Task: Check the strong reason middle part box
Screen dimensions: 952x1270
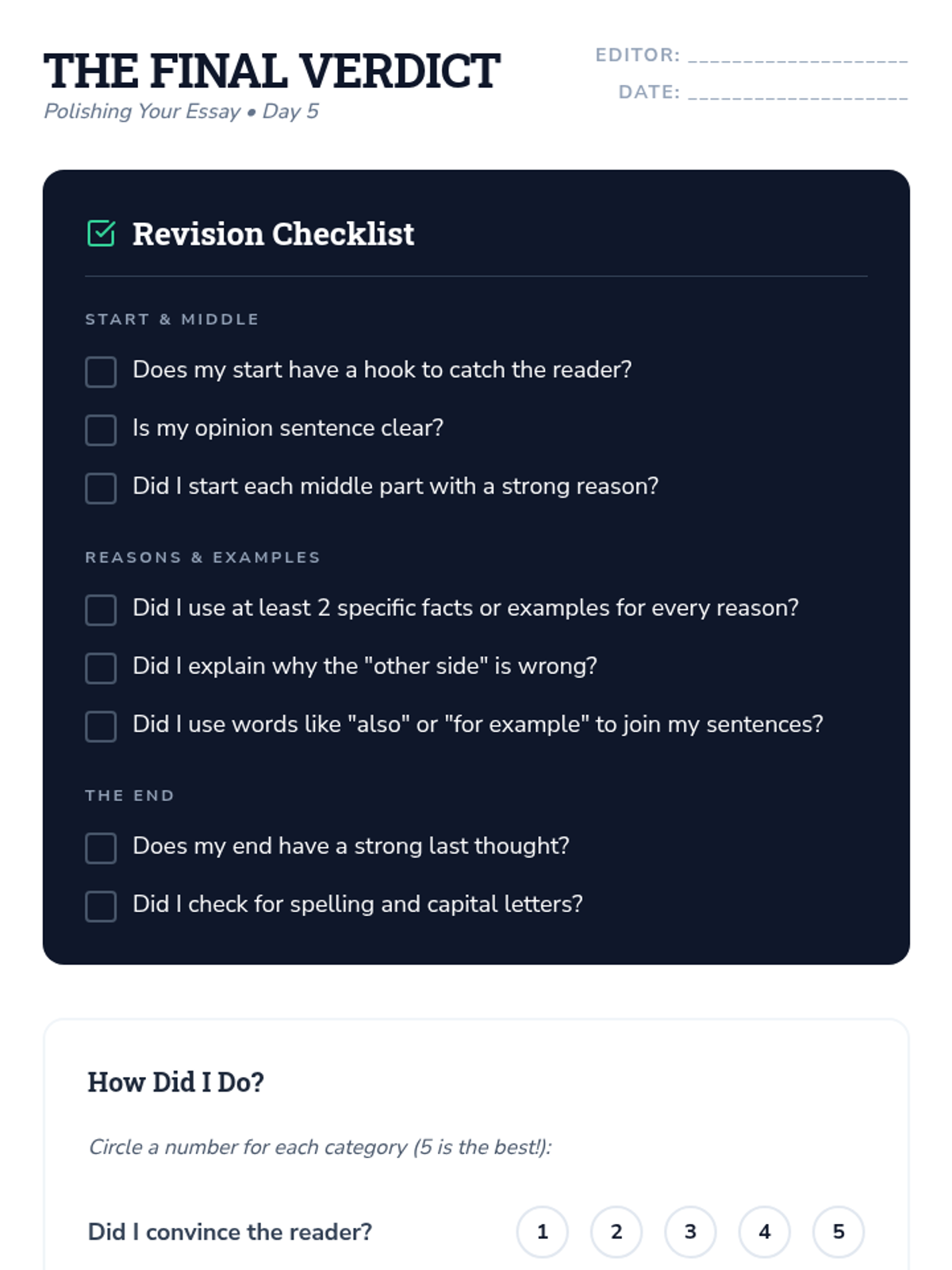Action: pos(101,488)
